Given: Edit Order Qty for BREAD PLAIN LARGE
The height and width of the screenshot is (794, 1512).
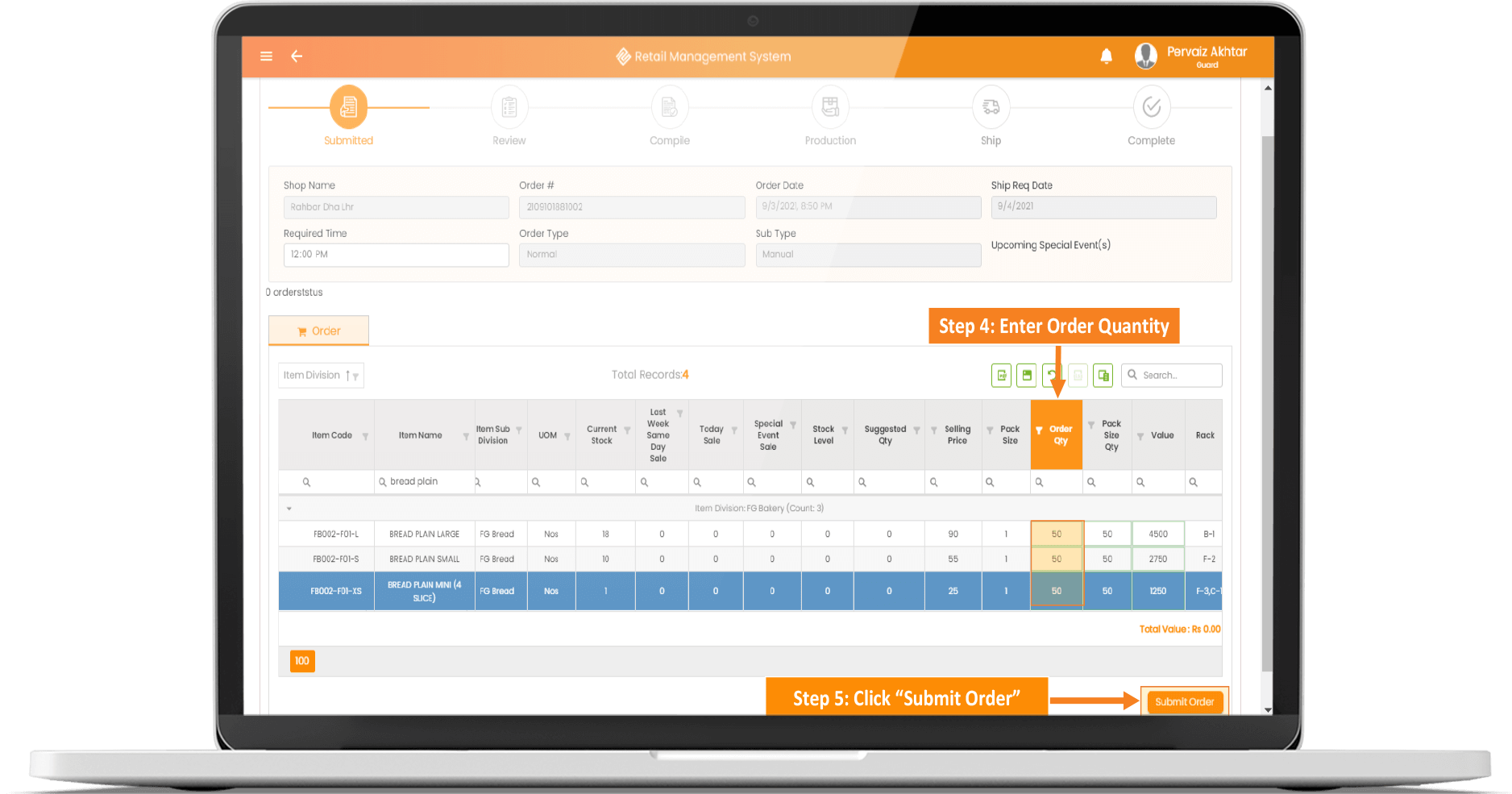Looking at the screenshot, I should point(1057,534).
